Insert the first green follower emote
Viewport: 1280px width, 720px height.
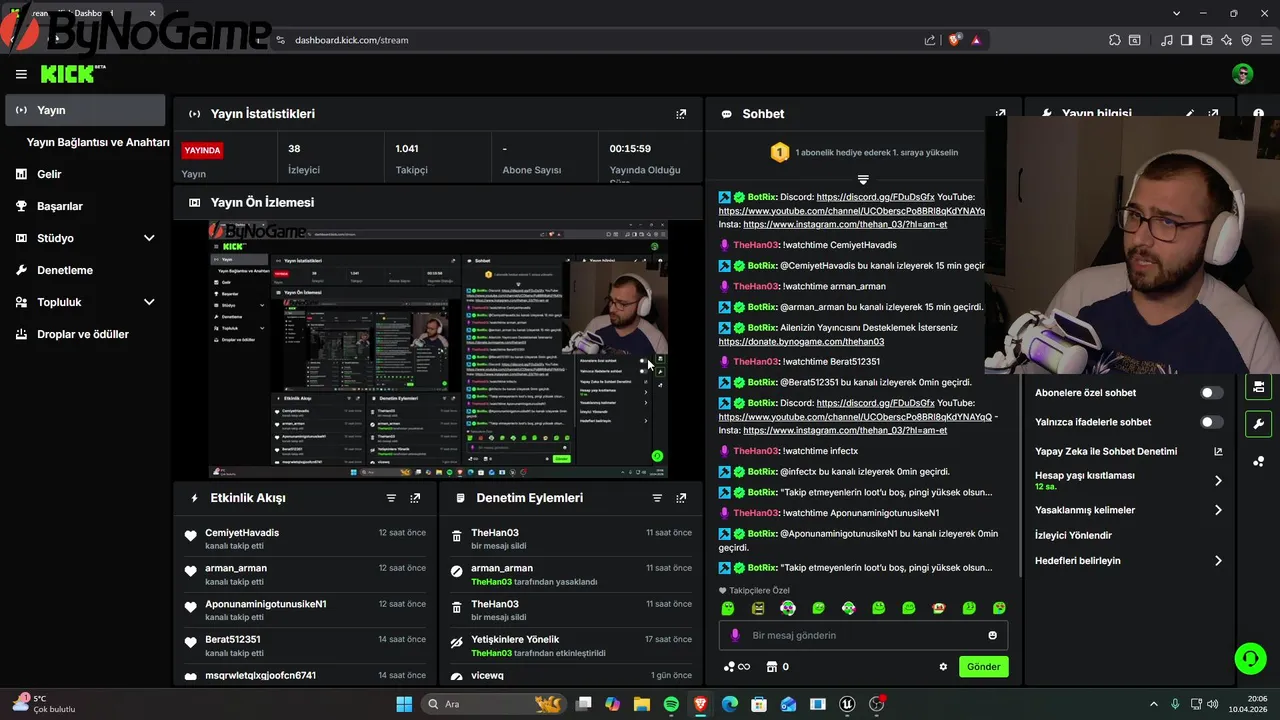pos(728,608)
